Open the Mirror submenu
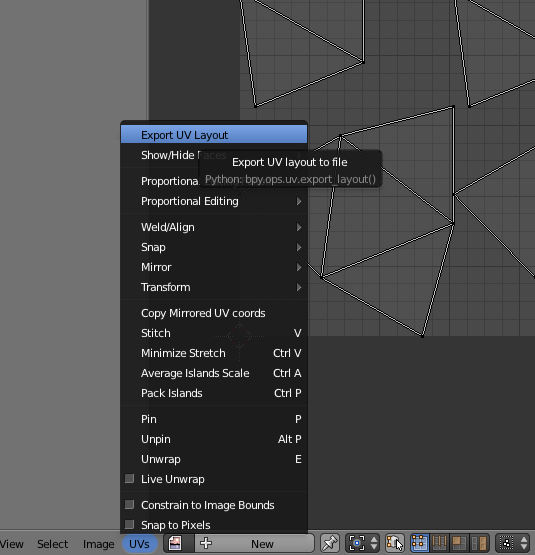This screenshot has height=555, width=535. point(214,267)
